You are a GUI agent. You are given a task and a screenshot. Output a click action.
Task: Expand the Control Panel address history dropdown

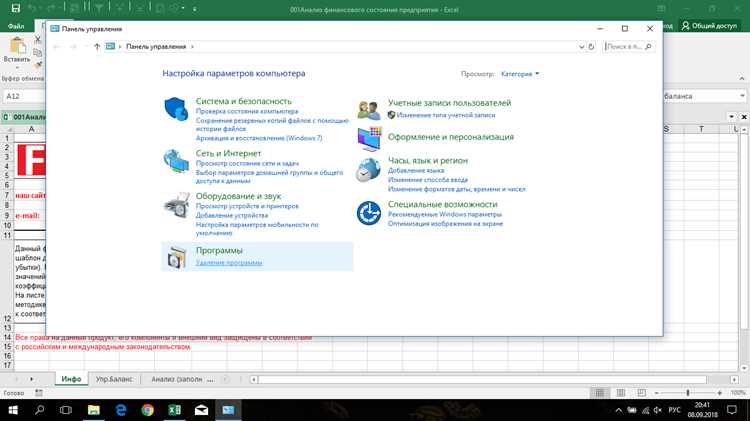(x=581, y=46)
